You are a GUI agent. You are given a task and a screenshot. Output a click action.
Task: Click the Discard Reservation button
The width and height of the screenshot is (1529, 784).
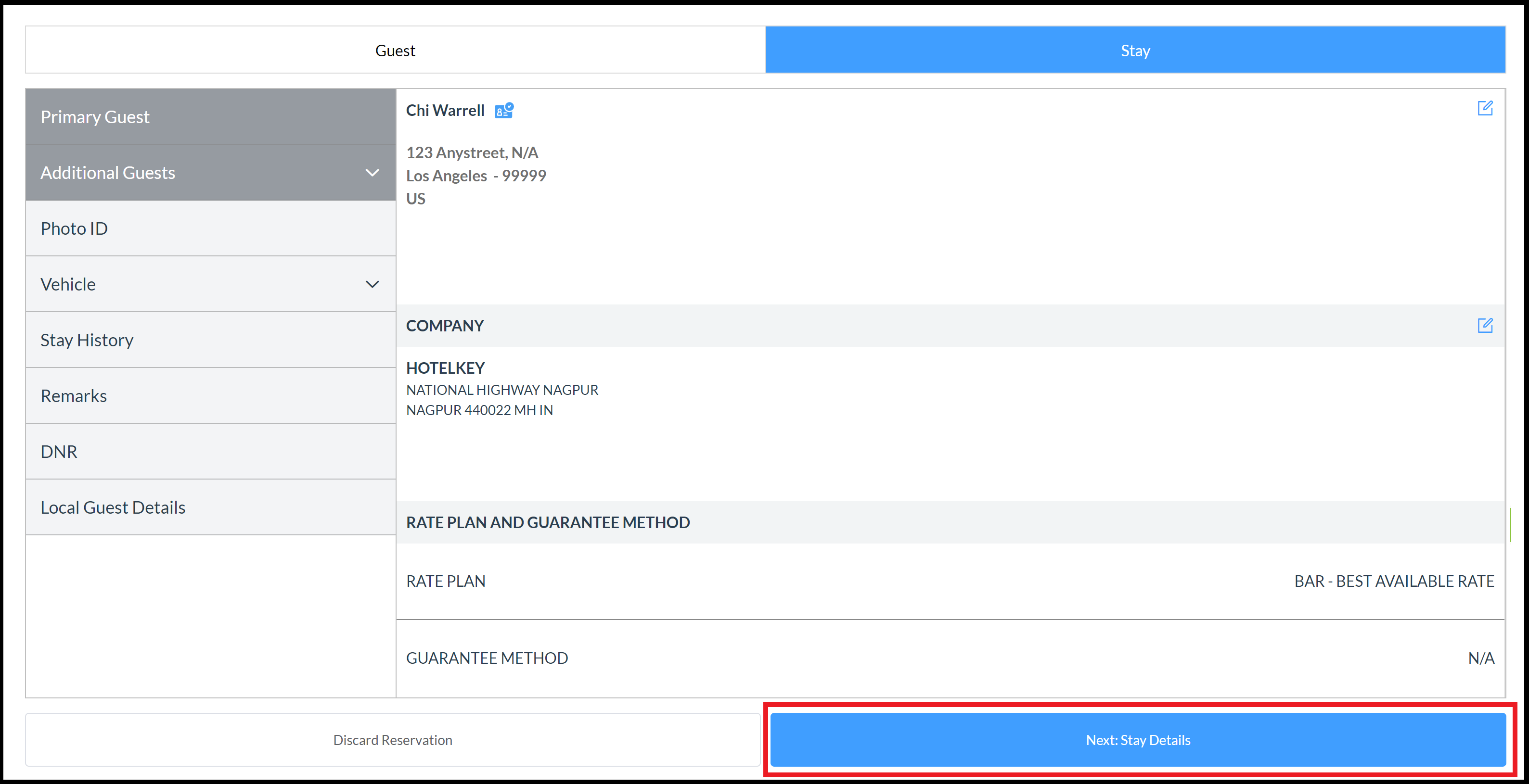[392, 740]
